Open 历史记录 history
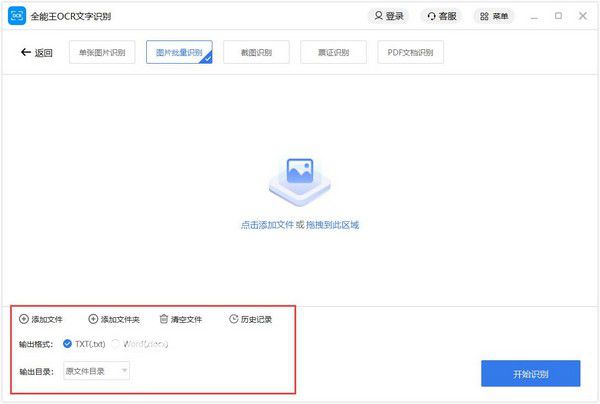Image resolution: width=600 pixels, height=404 pixels. coord(250,319)
